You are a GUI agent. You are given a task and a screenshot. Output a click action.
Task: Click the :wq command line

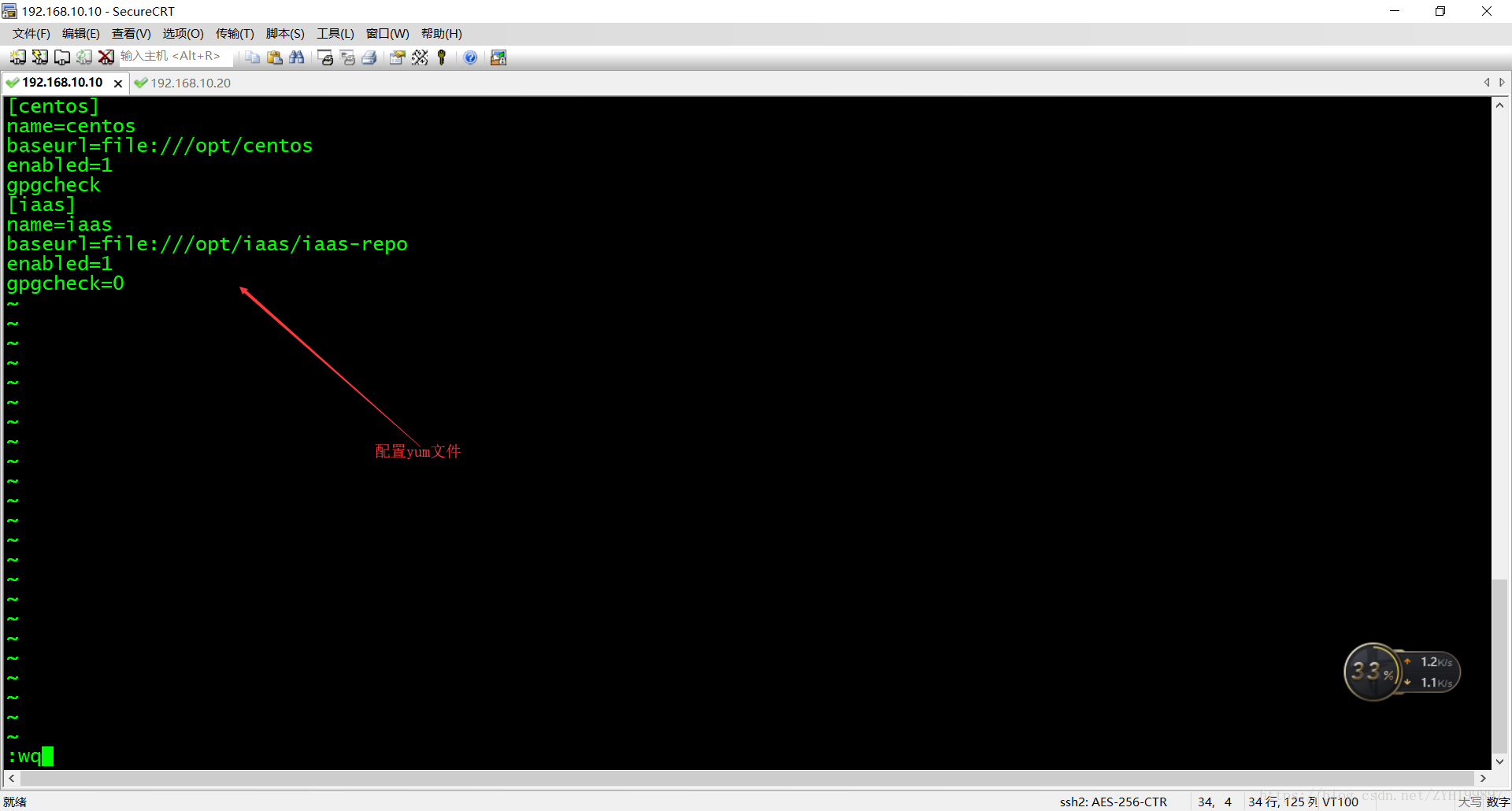pos(30,757)
